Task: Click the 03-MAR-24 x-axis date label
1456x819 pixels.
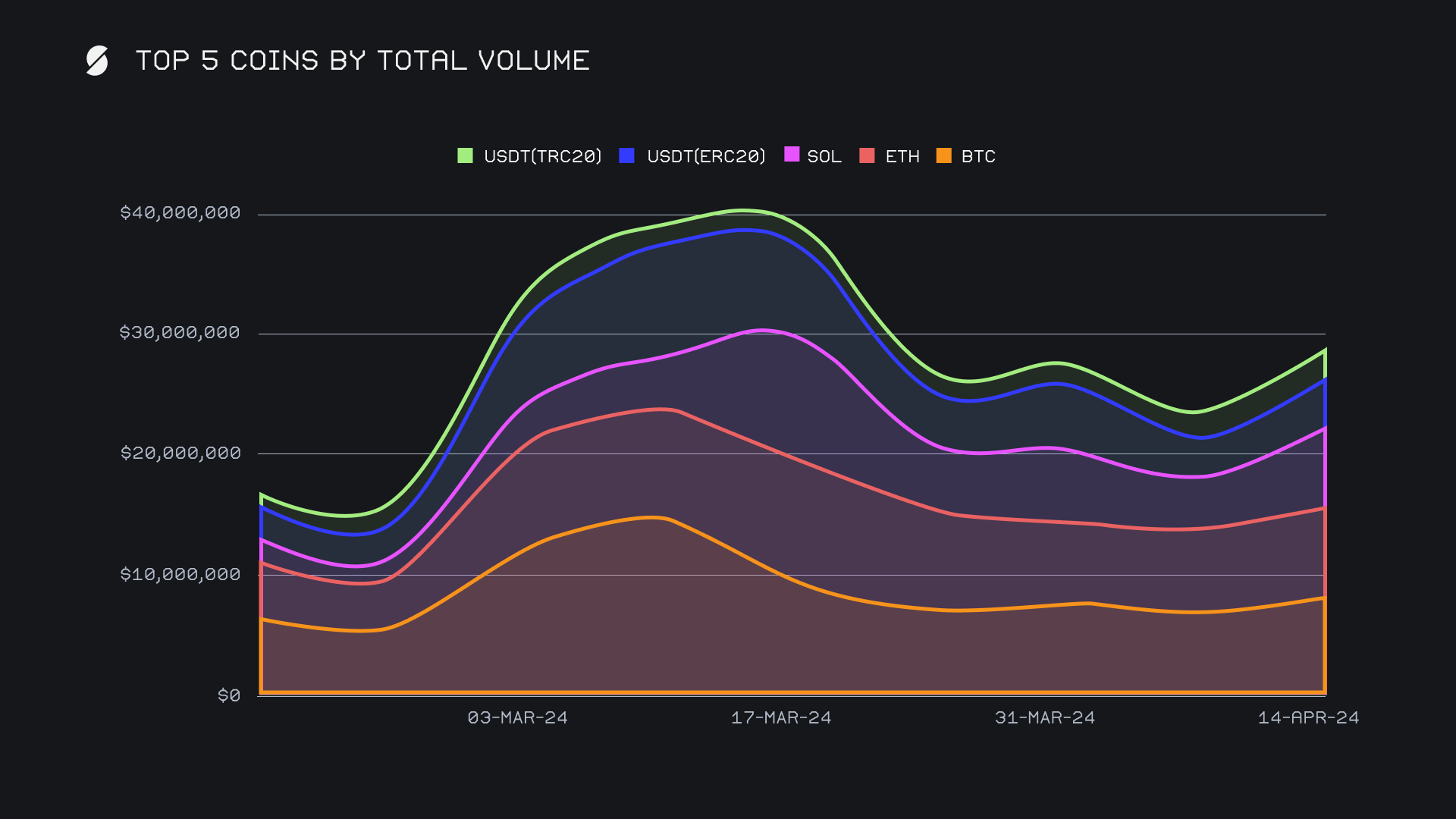Action: coord(517,717)
